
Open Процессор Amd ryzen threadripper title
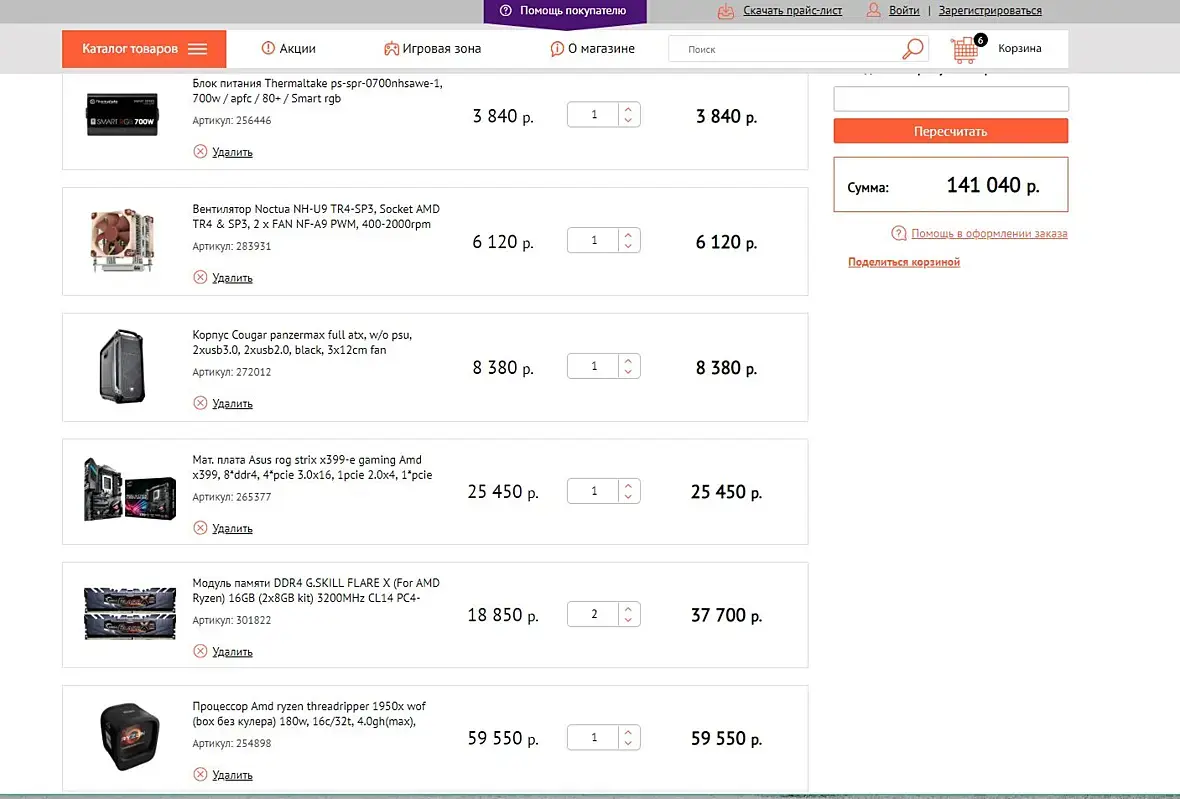pos(309,714)
